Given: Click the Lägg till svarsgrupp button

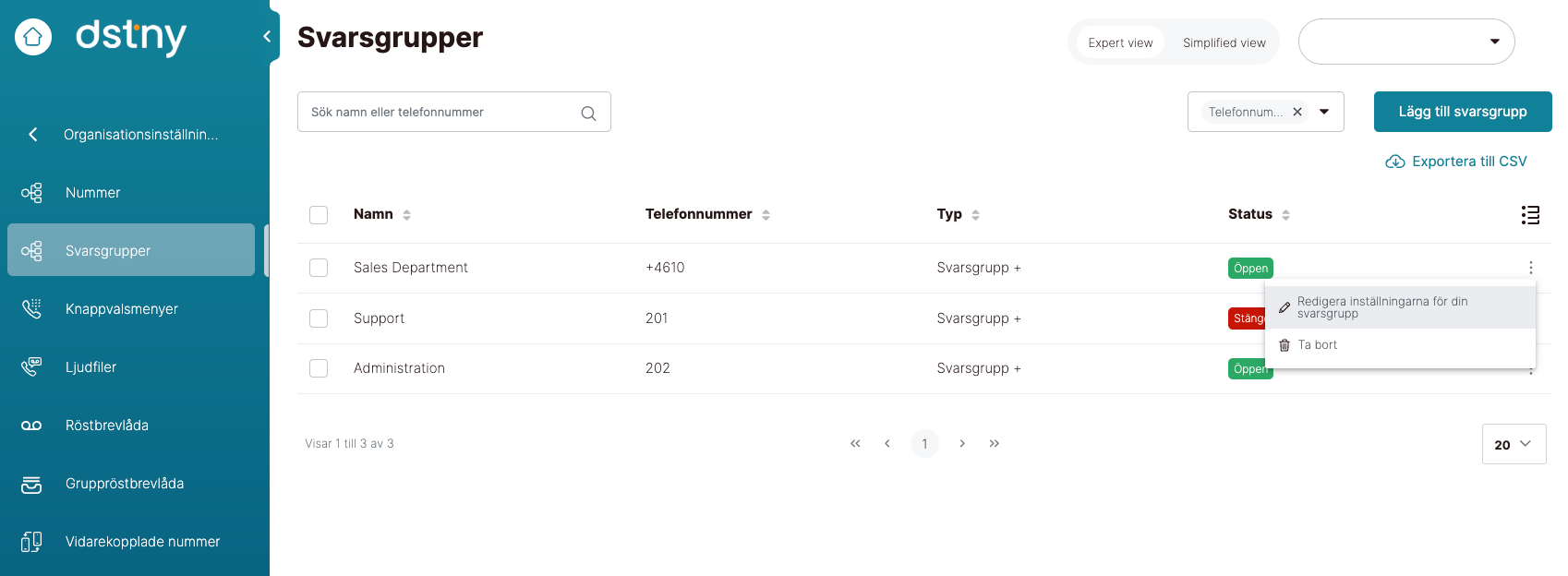Looking at the screenshot, I should 1462,112.
